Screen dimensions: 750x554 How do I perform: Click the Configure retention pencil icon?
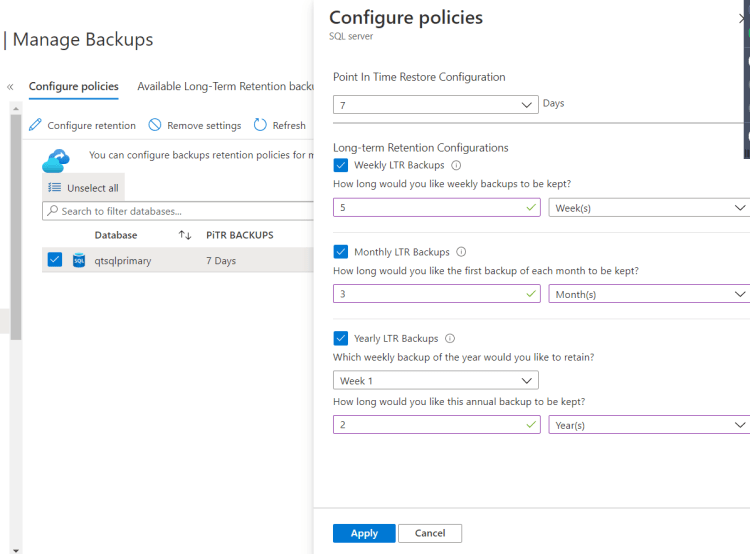35,125
